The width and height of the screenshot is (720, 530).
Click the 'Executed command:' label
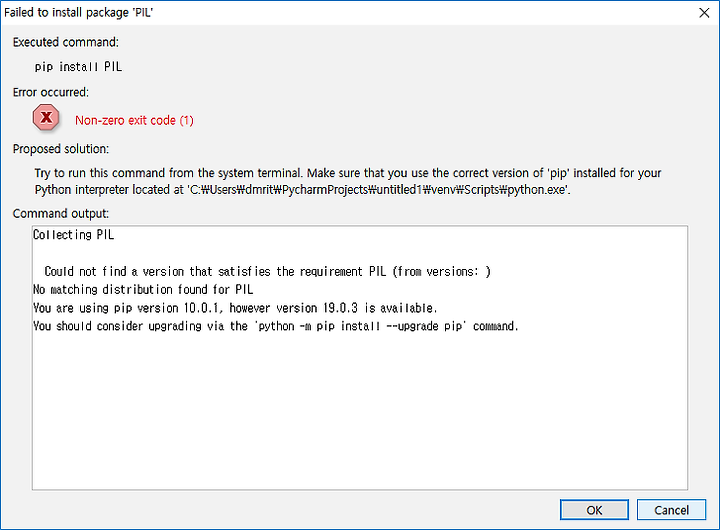click(x=66, y=42)
